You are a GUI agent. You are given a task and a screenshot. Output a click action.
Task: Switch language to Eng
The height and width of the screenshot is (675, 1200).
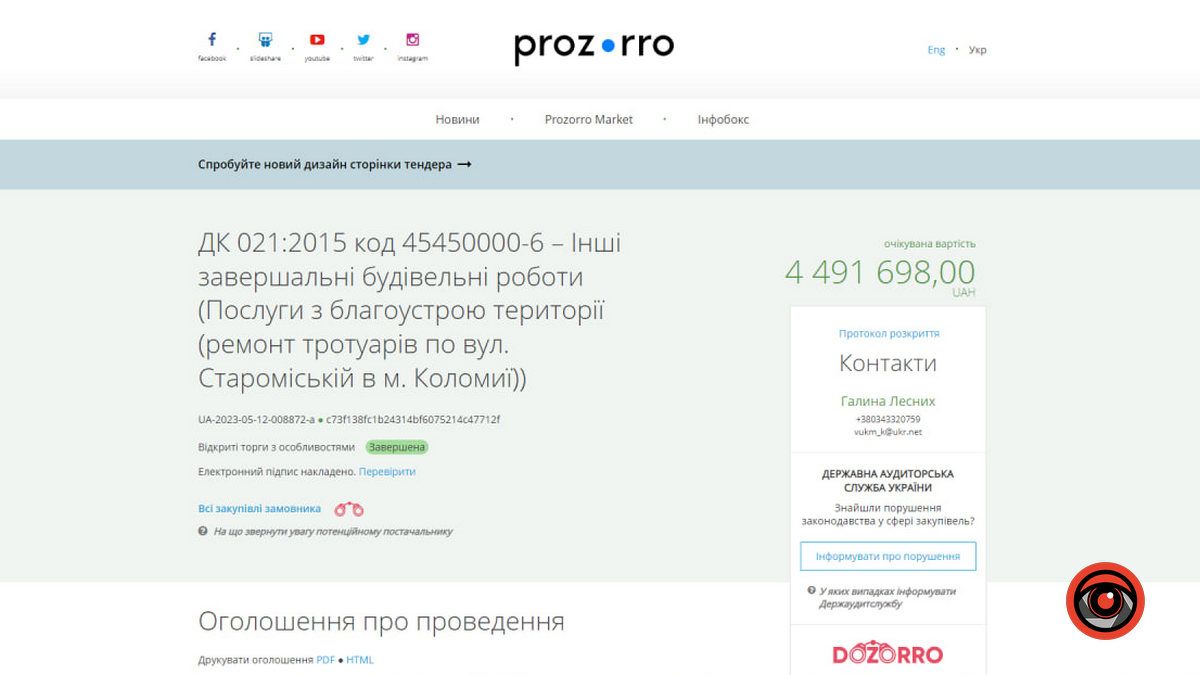pyautogui.click(x=936, y=49)
